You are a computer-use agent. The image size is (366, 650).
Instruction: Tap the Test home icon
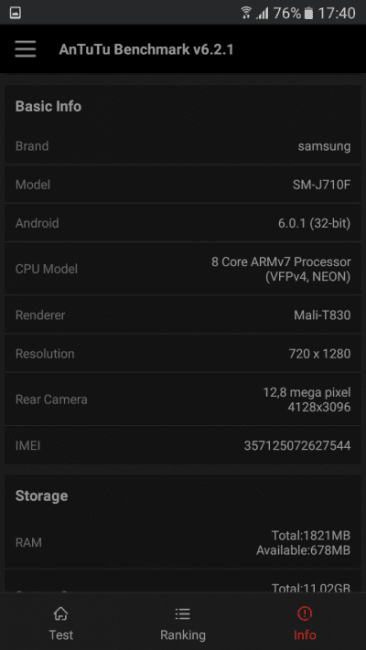click(61, 613)
